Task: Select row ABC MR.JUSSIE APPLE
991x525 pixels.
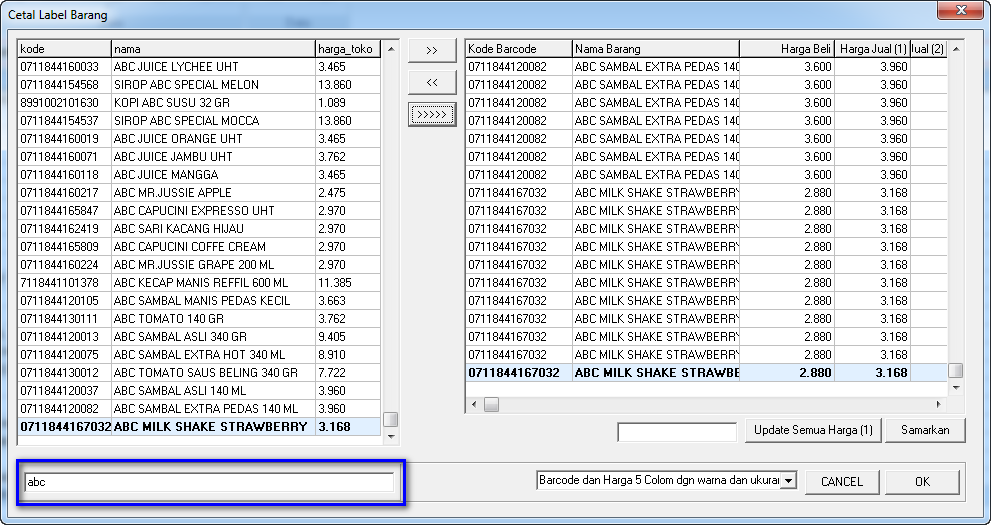Action: click(x=200, y=193)
